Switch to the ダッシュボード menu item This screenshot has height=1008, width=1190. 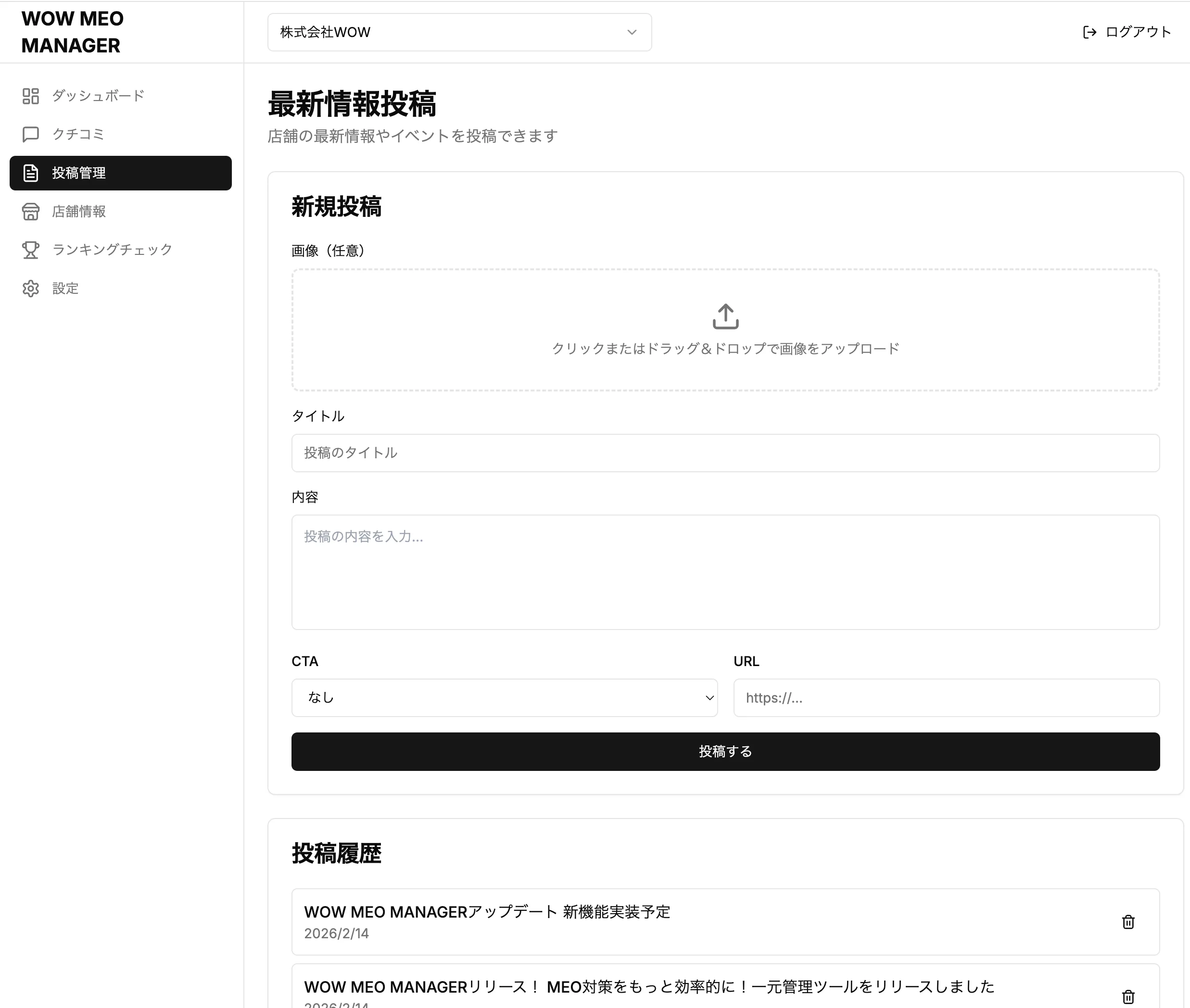[x=97, y=96]
